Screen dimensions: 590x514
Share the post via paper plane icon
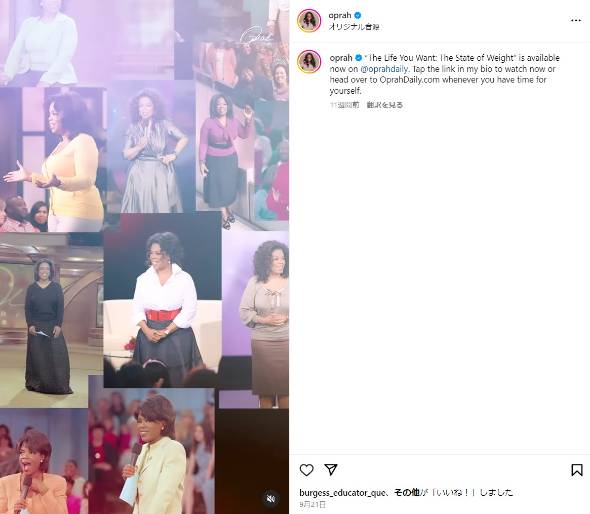[331, 469]
